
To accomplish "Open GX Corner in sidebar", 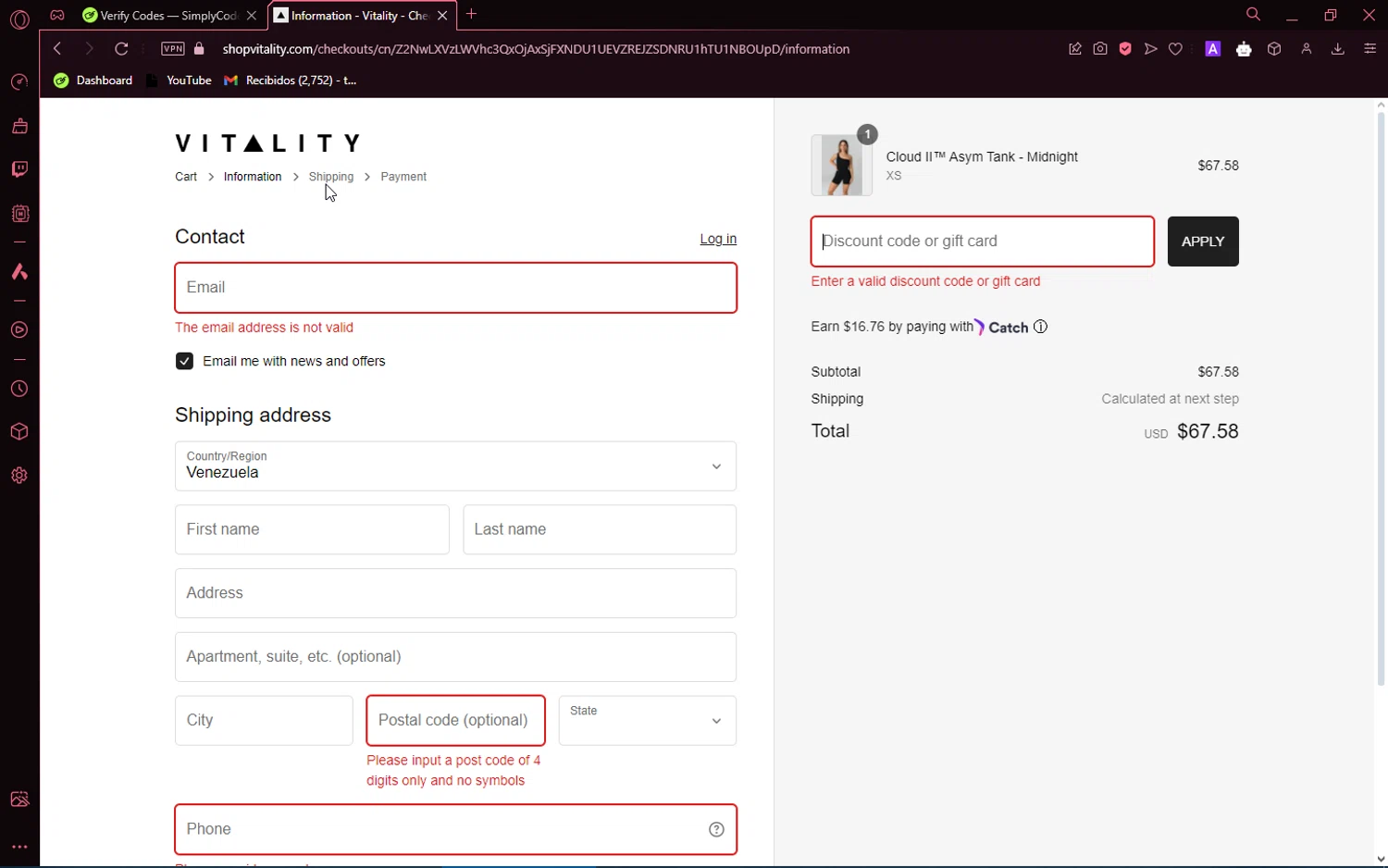I will [x=19, y=82].
